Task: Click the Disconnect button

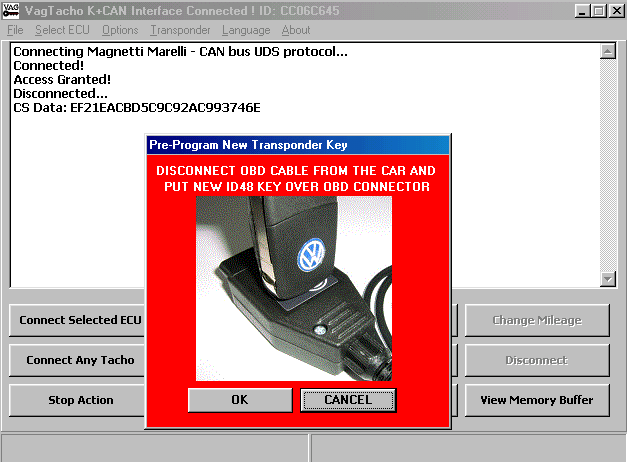Action: click(x=537, y=360)
